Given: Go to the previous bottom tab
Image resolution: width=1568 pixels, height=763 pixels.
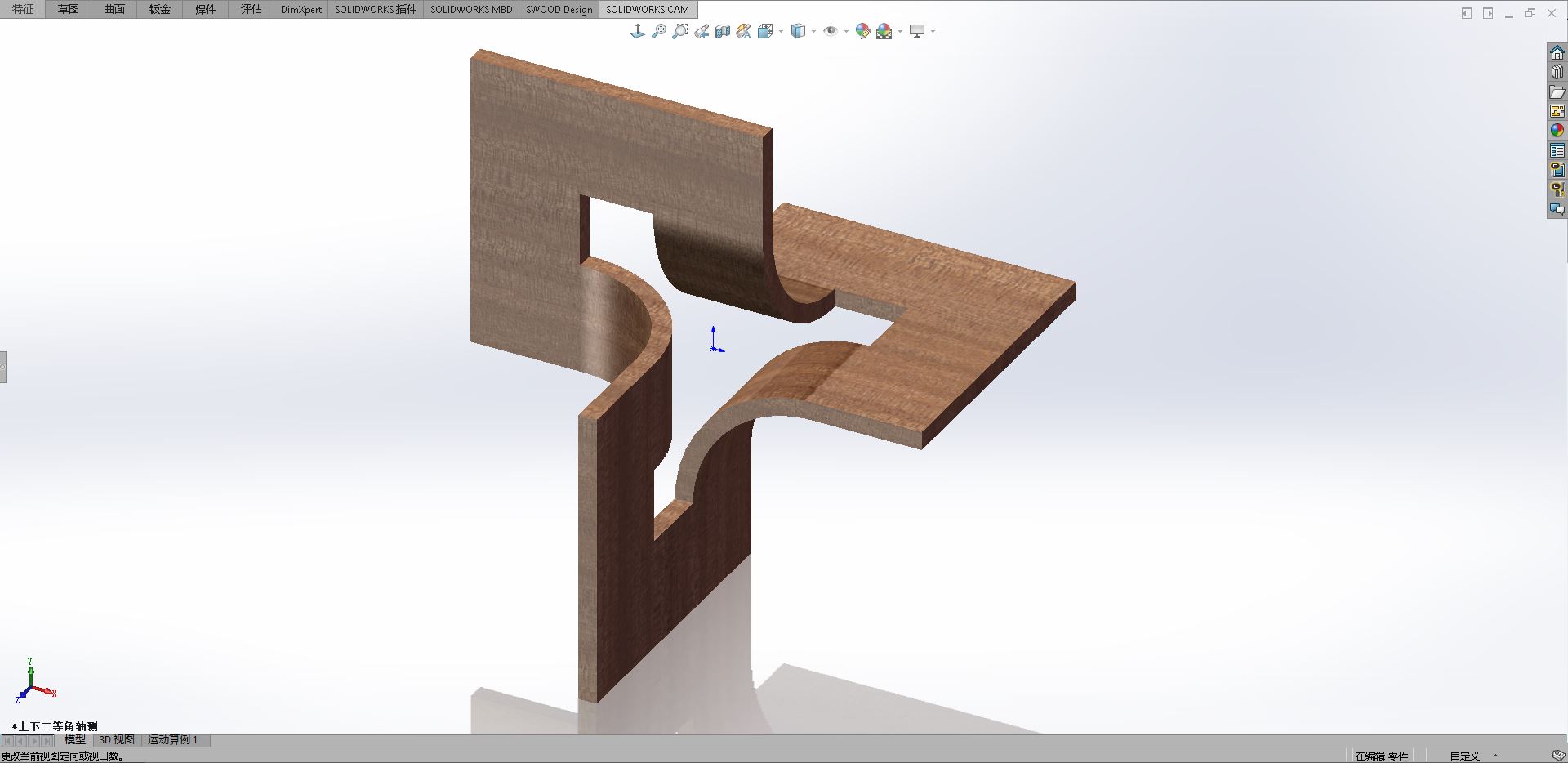Looking at the screenshot, I should (x=21, y=741).
